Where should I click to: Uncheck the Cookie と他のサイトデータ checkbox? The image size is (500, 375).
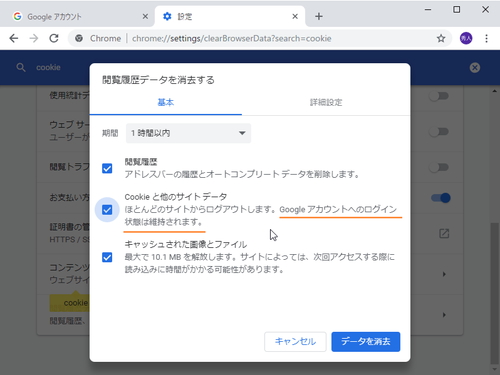coord(107,210)
